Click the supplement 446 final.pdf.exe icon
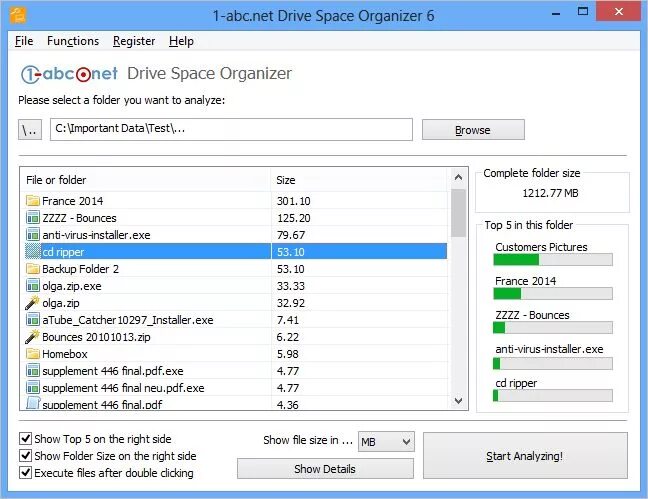 pos(33,370)
